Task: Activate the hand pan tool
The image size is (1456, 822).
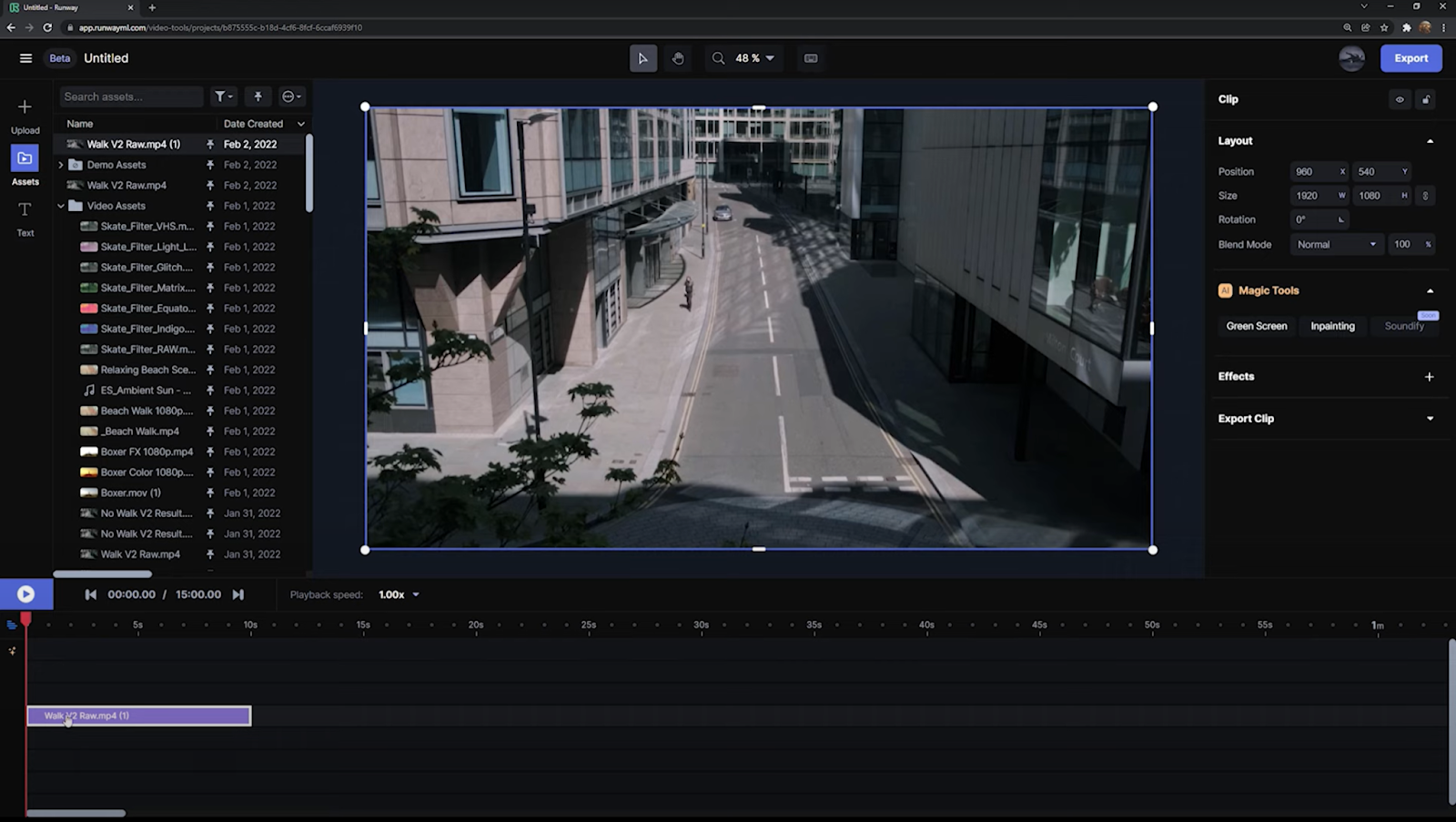Action: tap(678, 58)
